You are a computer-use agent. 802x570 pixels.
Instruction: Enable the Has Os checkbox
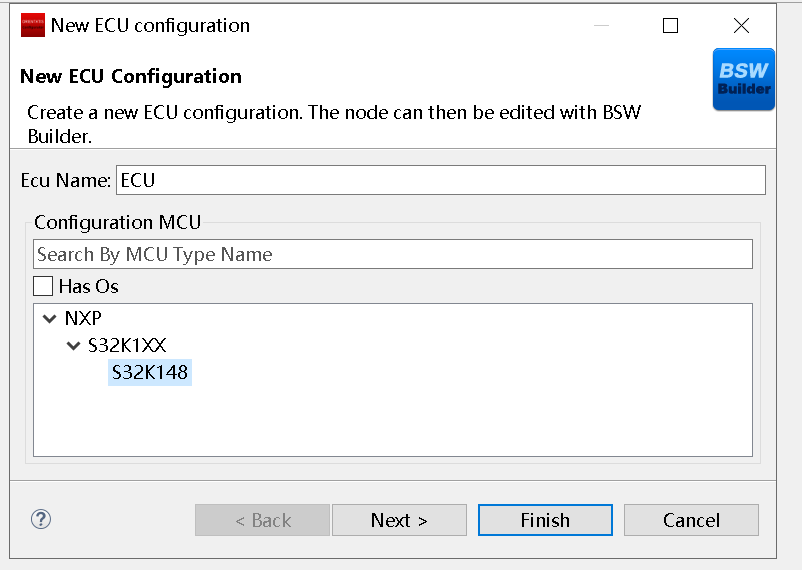(43, 286)
